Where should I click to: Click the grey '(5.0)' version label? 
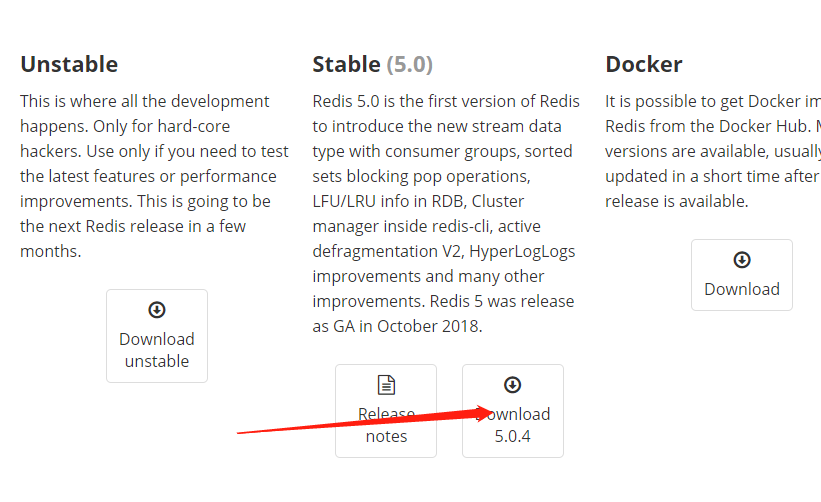tap(410, 64)
